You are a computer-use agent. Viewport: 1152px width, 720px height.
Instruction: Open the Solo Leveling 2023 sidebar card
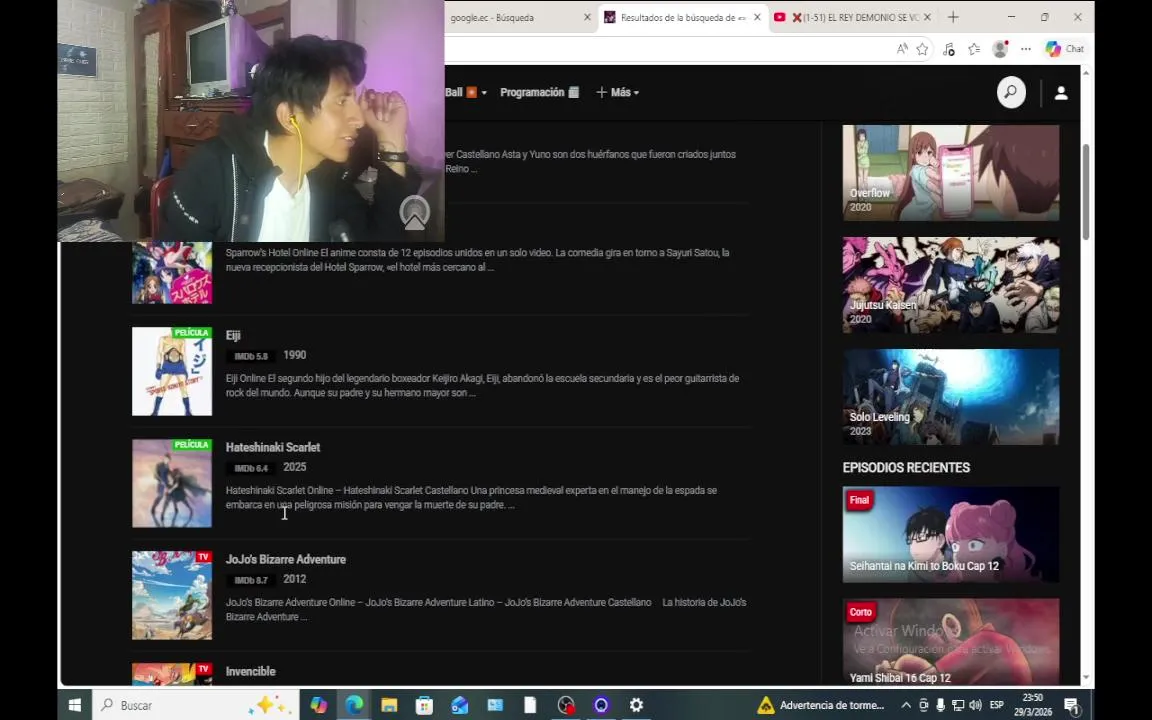coord(951,397)
